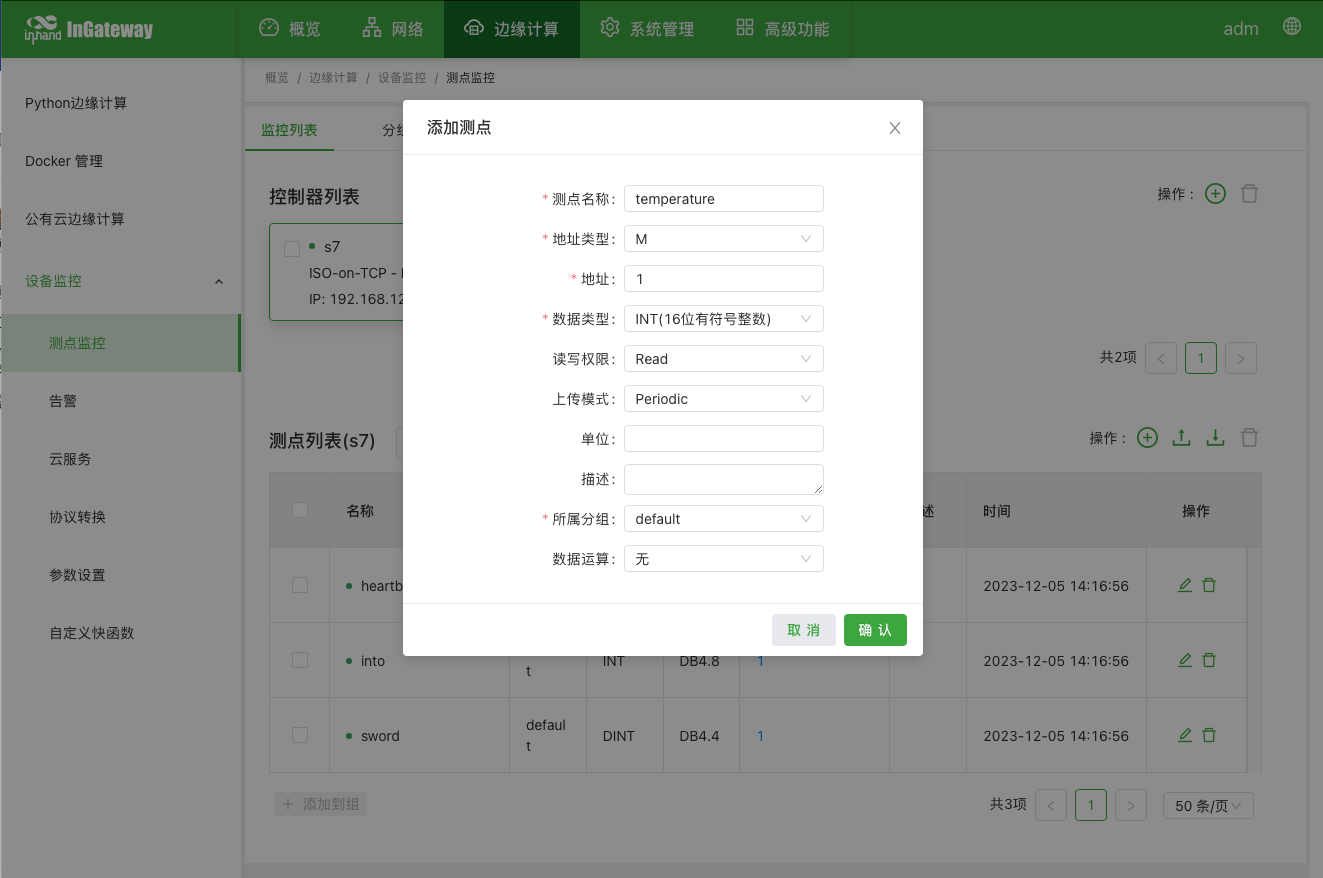Click the import measuring points upload icon

pyautogui.click(x=1181, y=438)
